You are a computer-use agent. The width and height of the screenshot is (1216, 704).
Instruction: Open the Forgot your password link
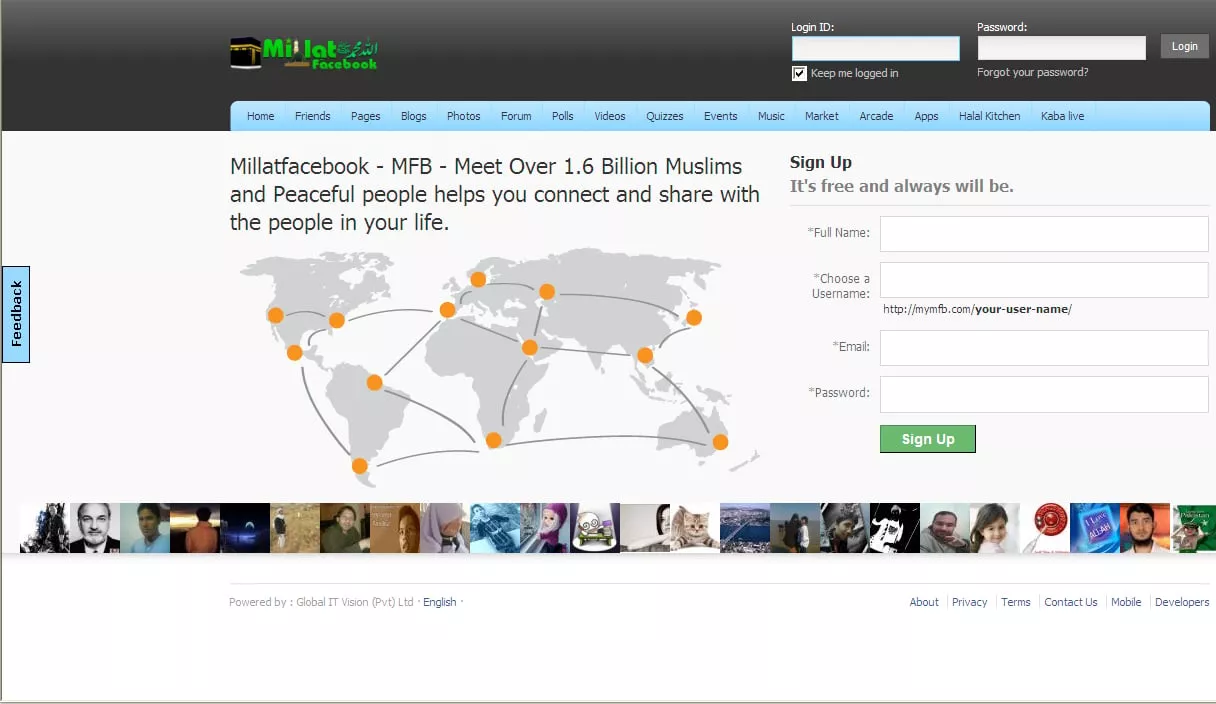1033,72
